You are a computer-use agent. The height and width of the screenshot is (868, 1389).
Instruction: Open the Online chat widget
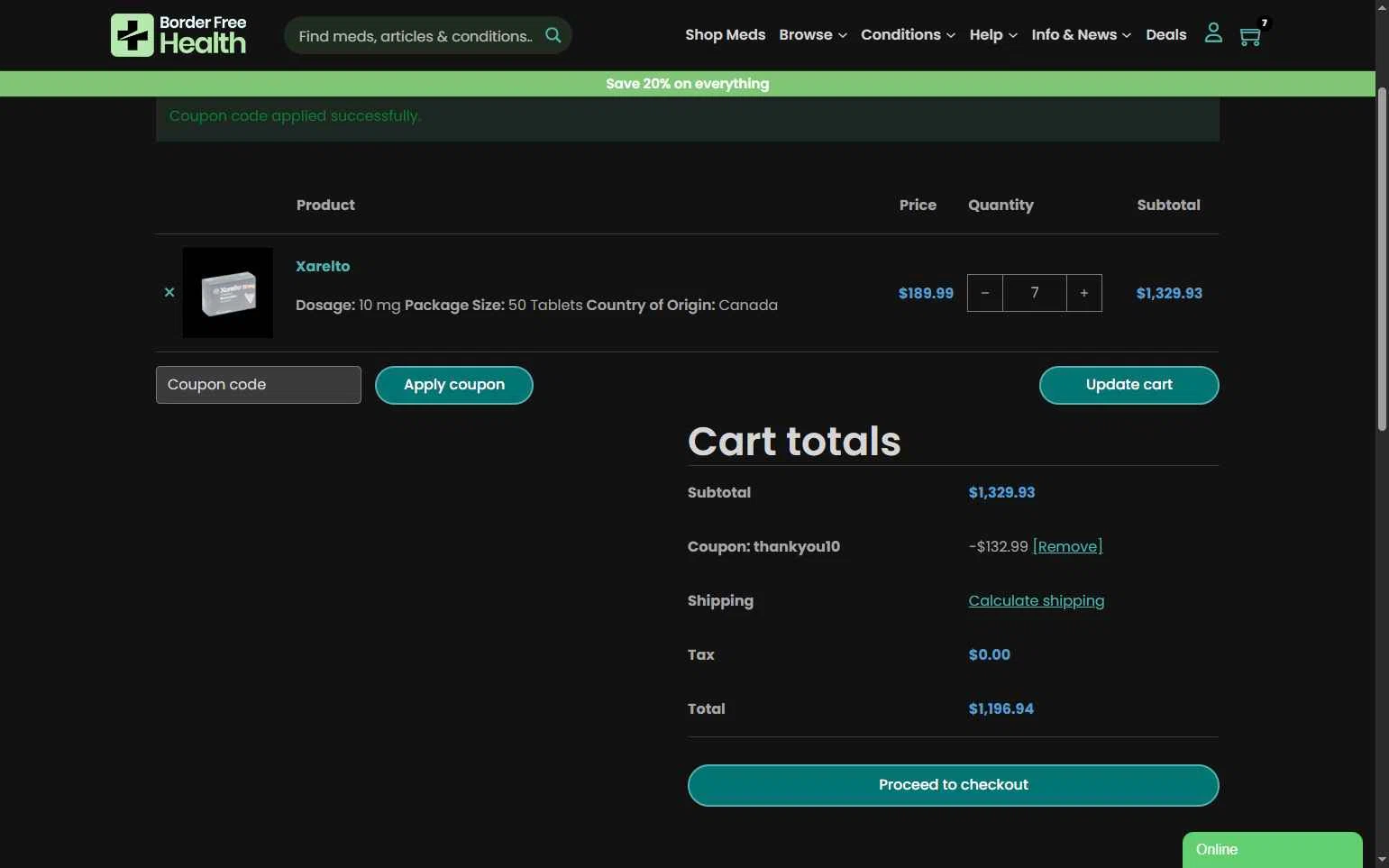click(x=1272, y=850)
